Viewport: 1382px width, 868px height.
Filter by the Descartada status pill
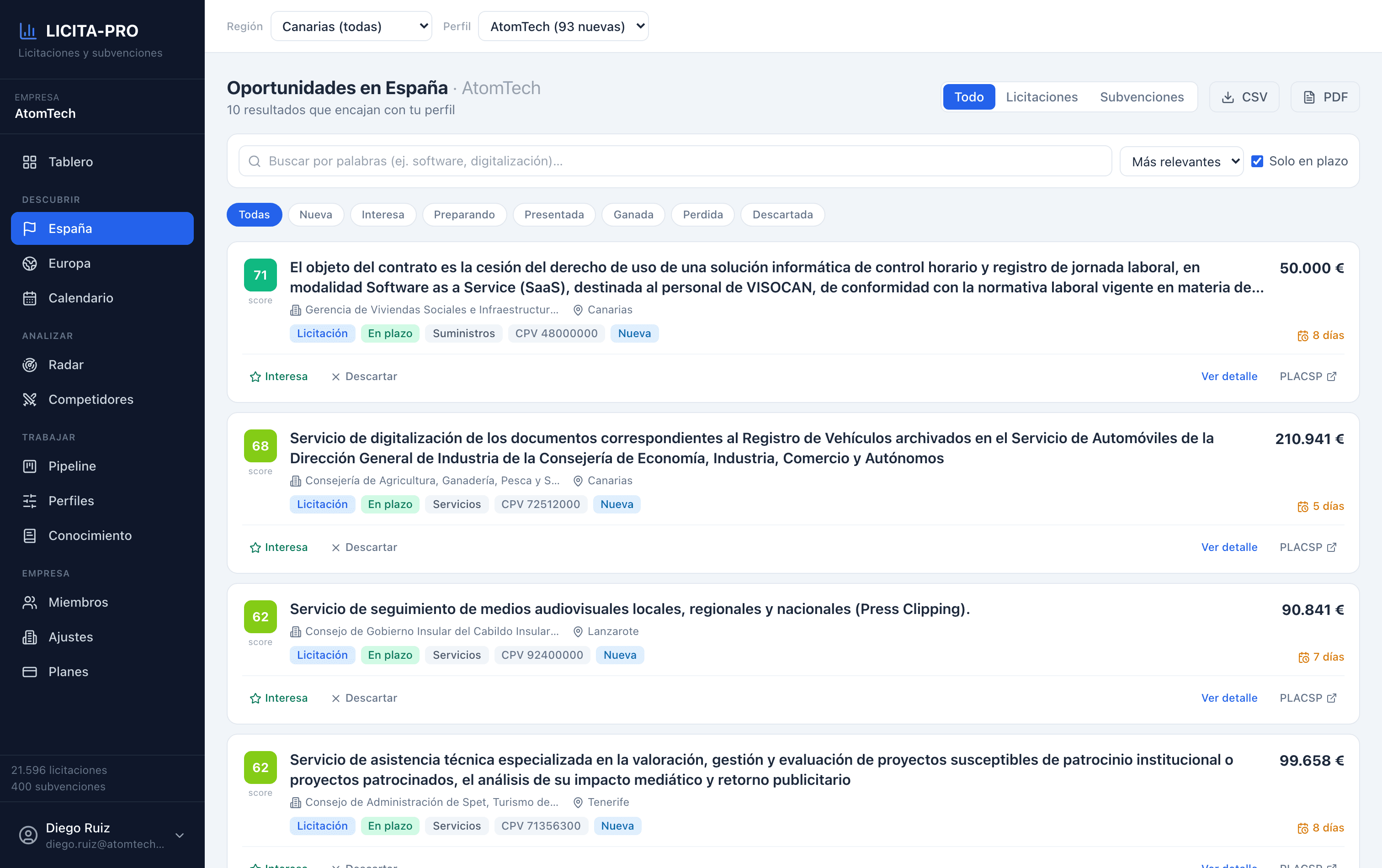click(x=782, y=215)
